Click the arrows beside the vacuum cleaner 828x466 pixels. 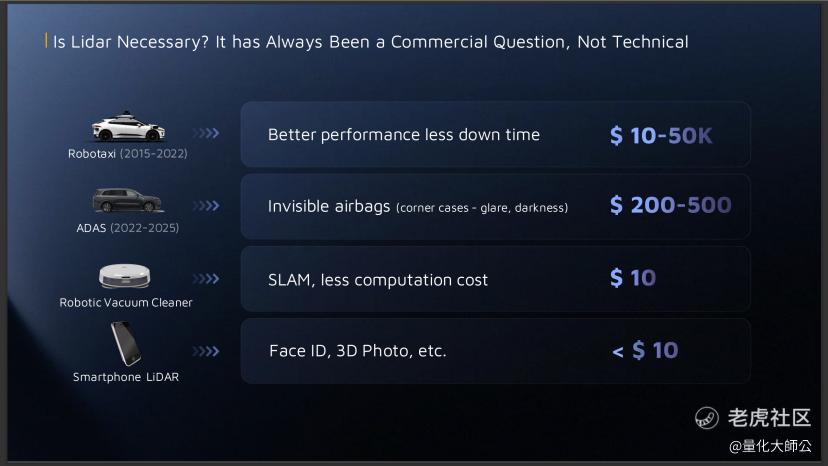coord(206,279)
